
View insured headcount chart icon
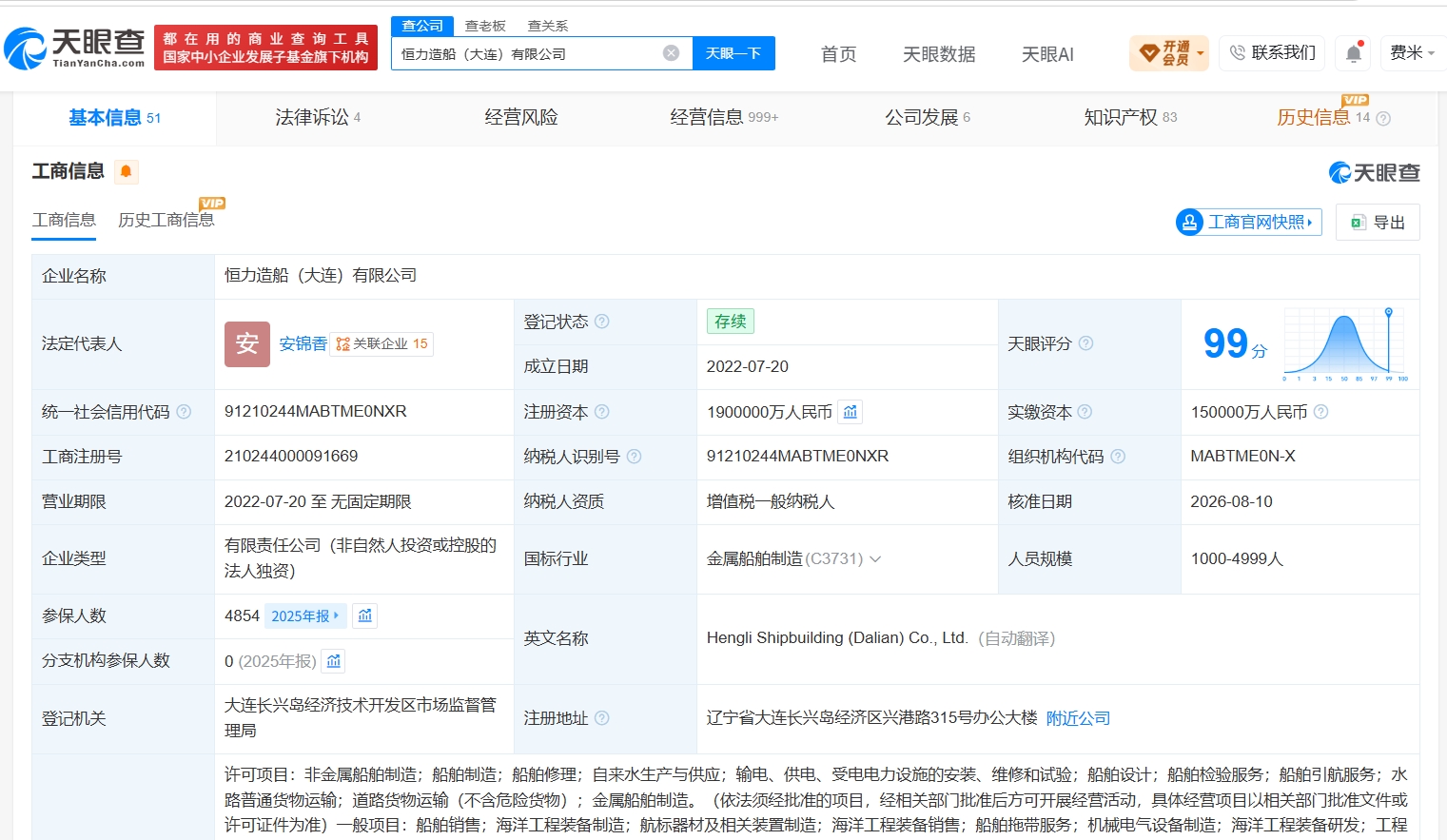[x=365, y=616]
